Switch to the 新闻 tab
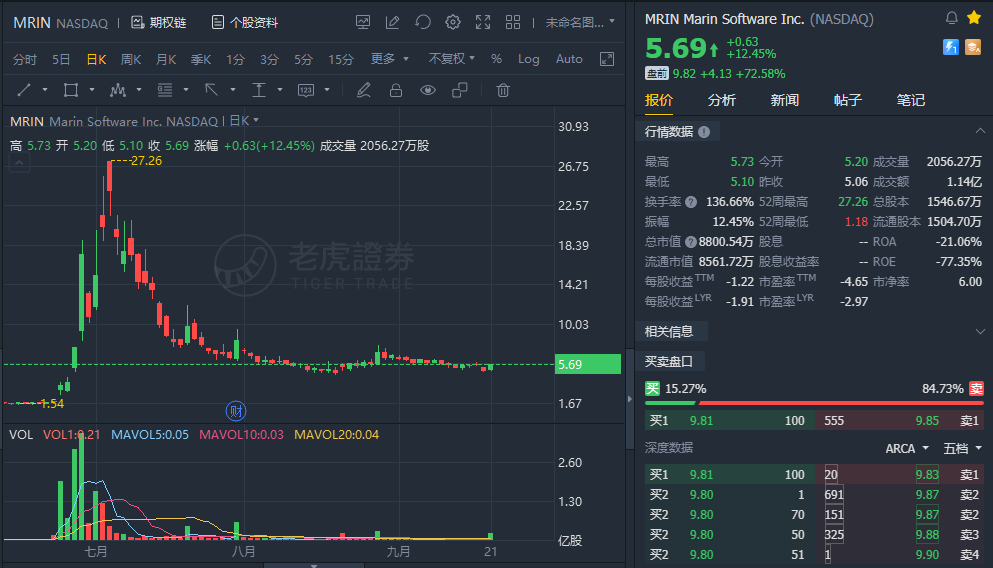 point(784,100)
